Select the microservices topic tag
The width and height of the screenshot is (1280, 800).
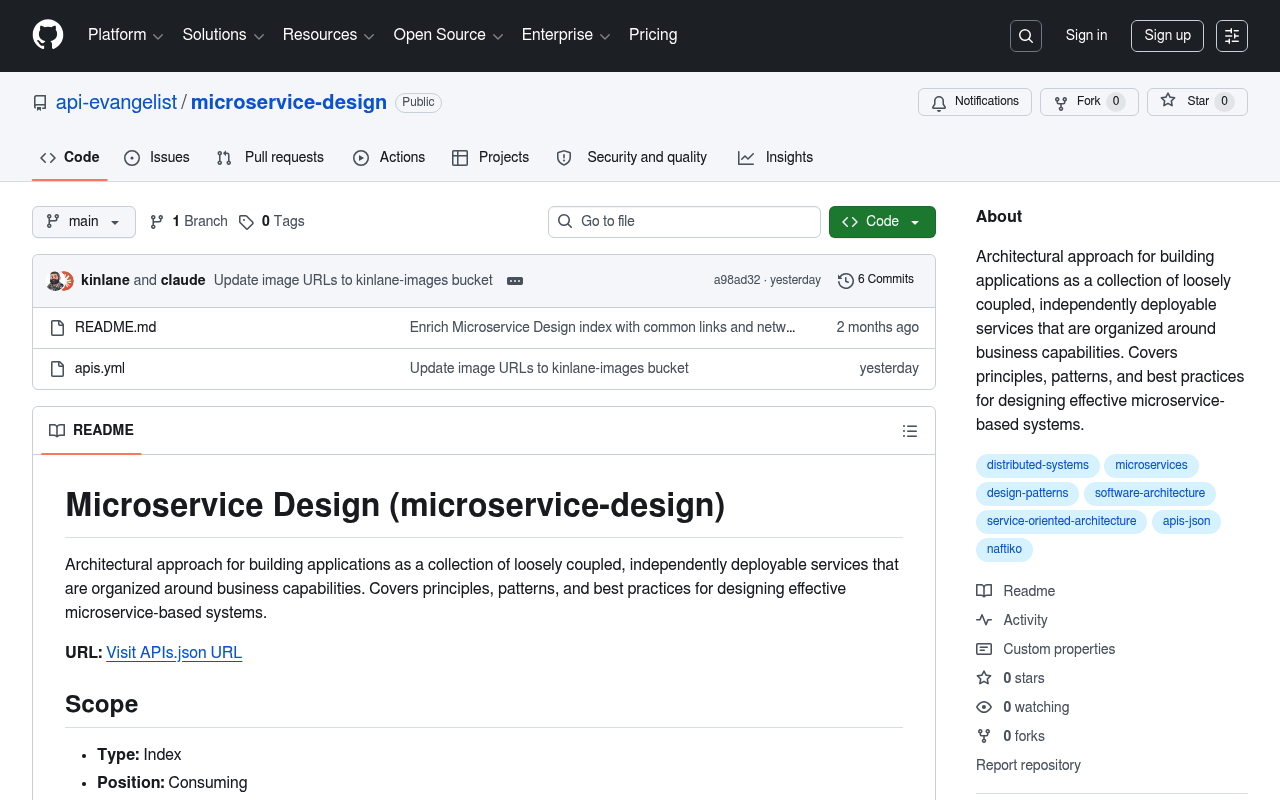click(x=1151, y=466)
